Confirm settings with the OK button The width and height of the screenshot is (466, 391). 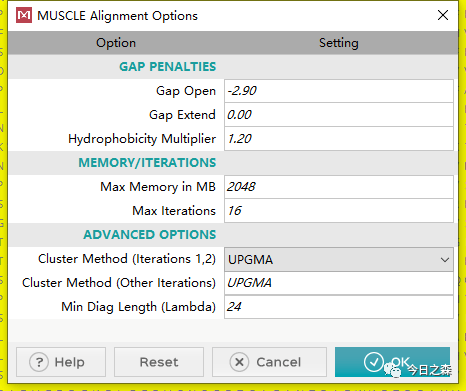(392, 362)
